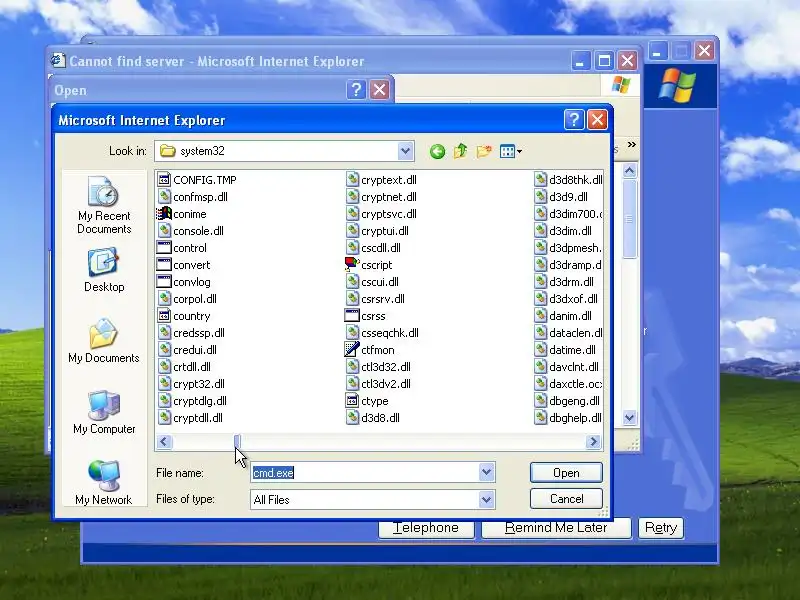
Task: Select the ctl3d32.dll file
Action: coord(379,367)
